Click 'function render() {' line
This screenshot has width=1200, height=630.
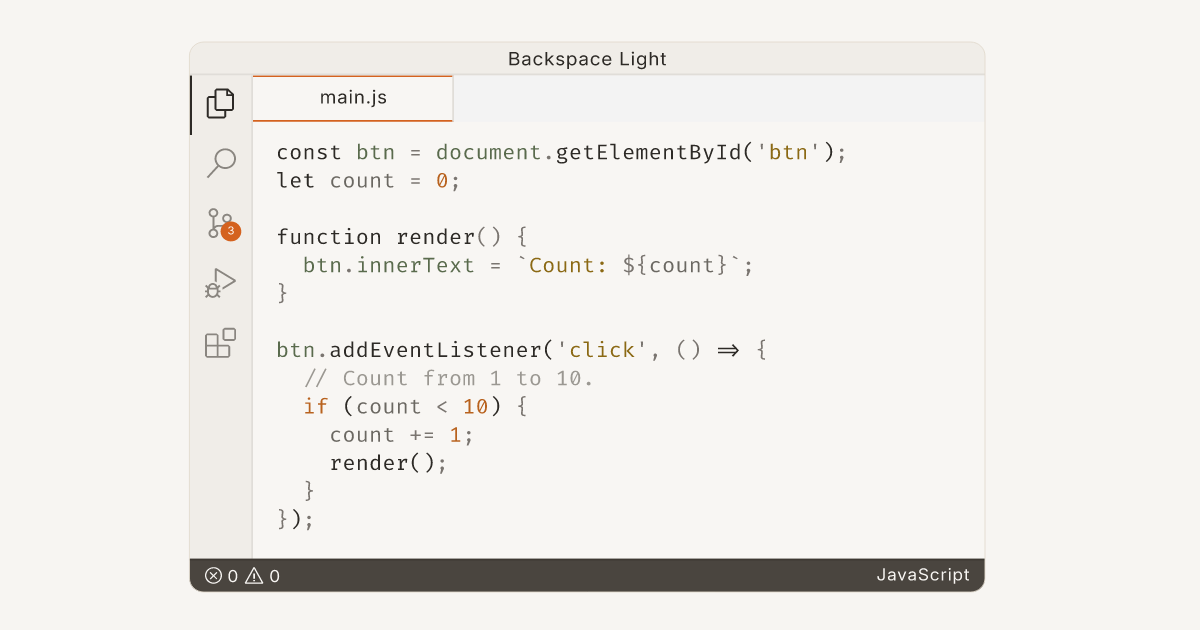tap(401, 237)
